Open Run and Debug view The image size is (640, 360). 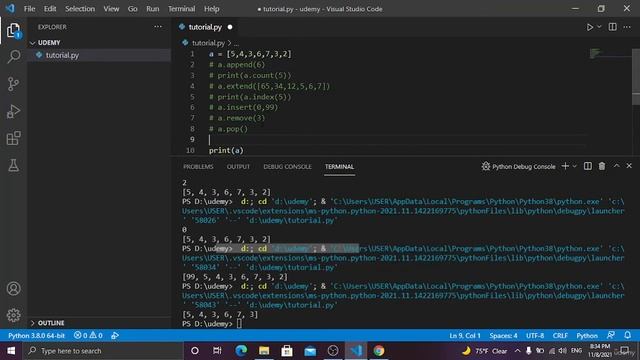13,111
